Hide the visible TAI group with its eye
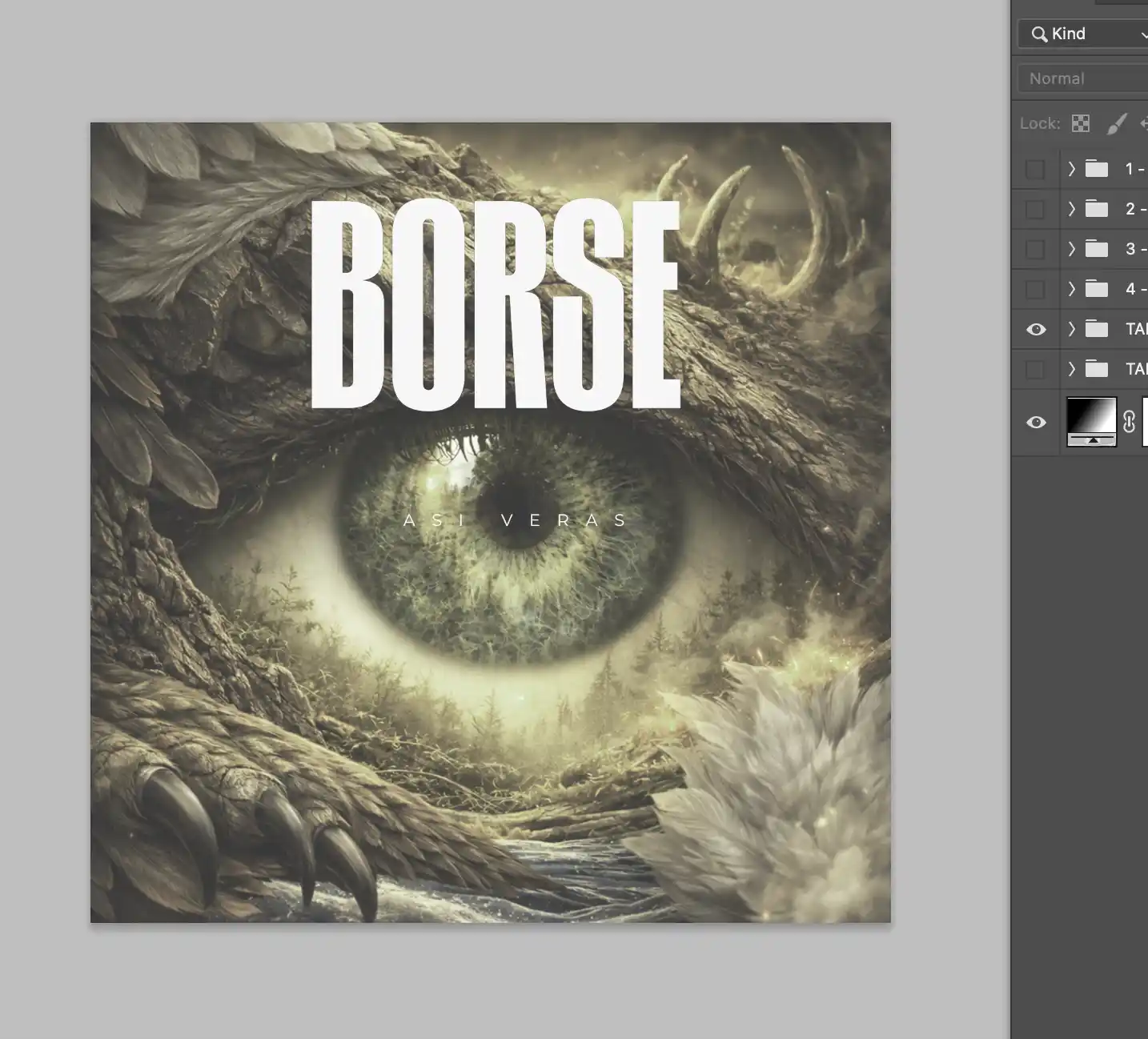 tap(1035, 329)
